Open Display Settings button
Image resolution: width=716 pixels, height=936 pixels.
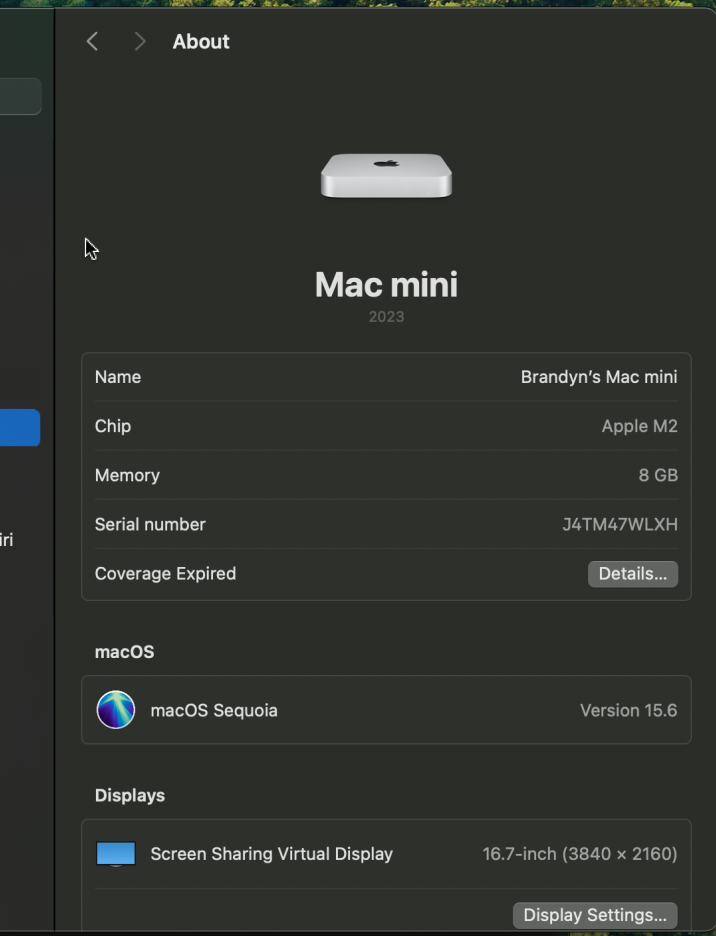[595, 915]
